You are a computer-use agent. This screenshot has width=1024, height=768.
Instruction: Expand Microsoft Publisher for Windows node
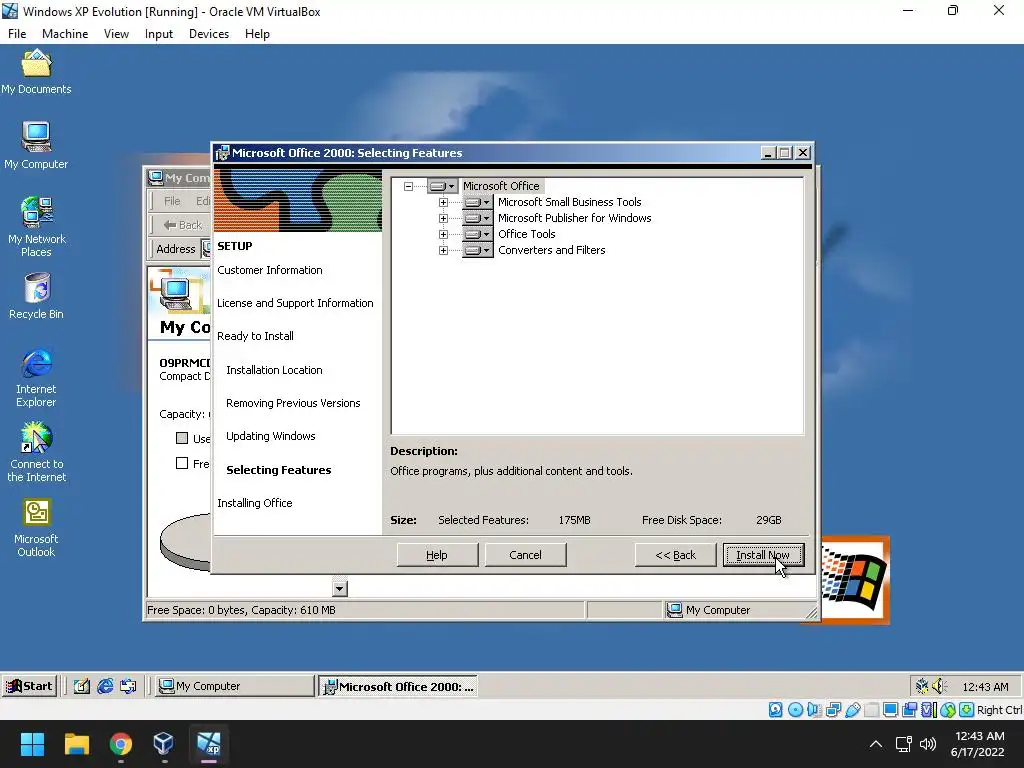443,218
